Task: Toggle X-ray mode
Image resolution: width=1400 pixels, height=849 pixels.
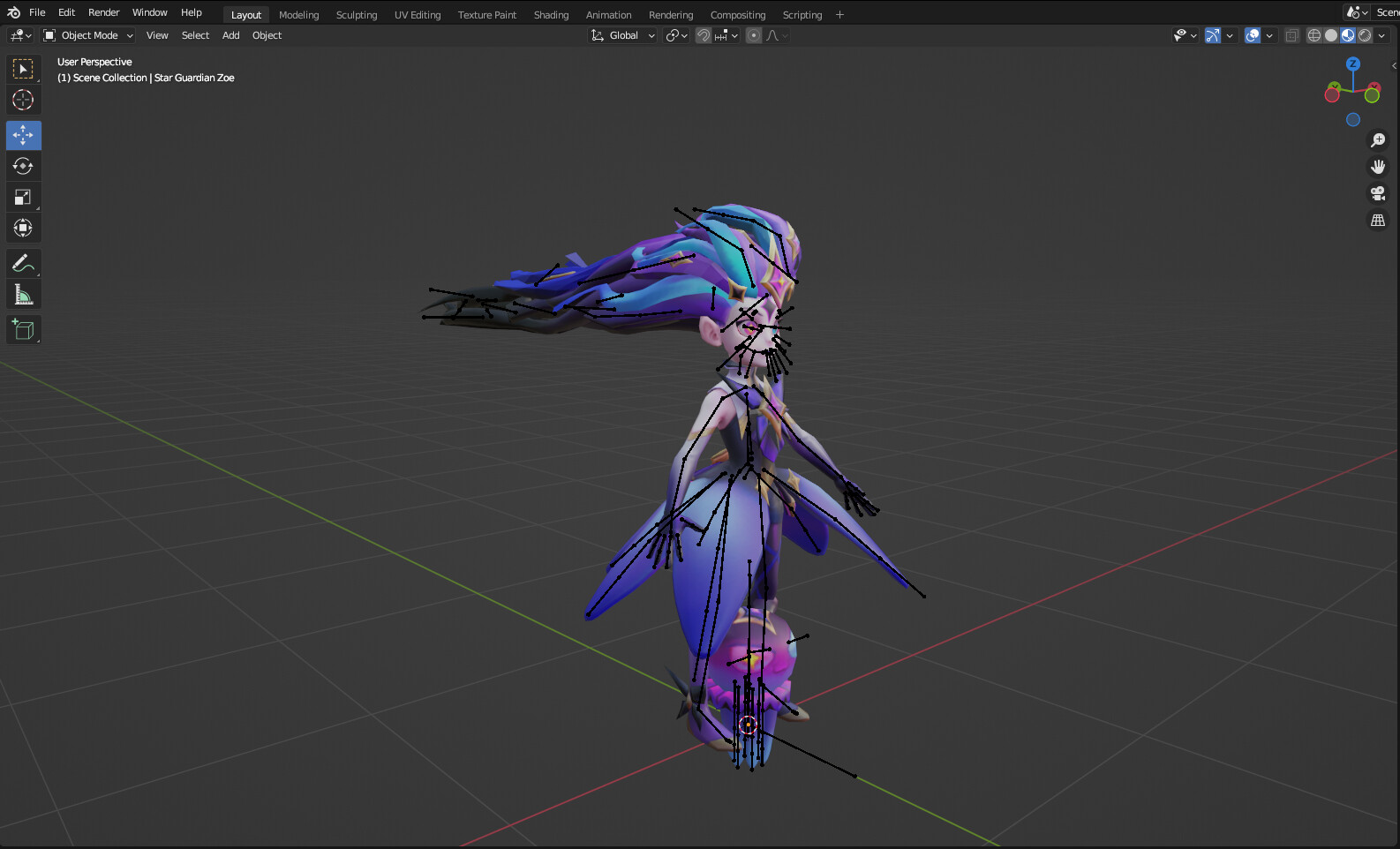Action: pos(1291,35)
